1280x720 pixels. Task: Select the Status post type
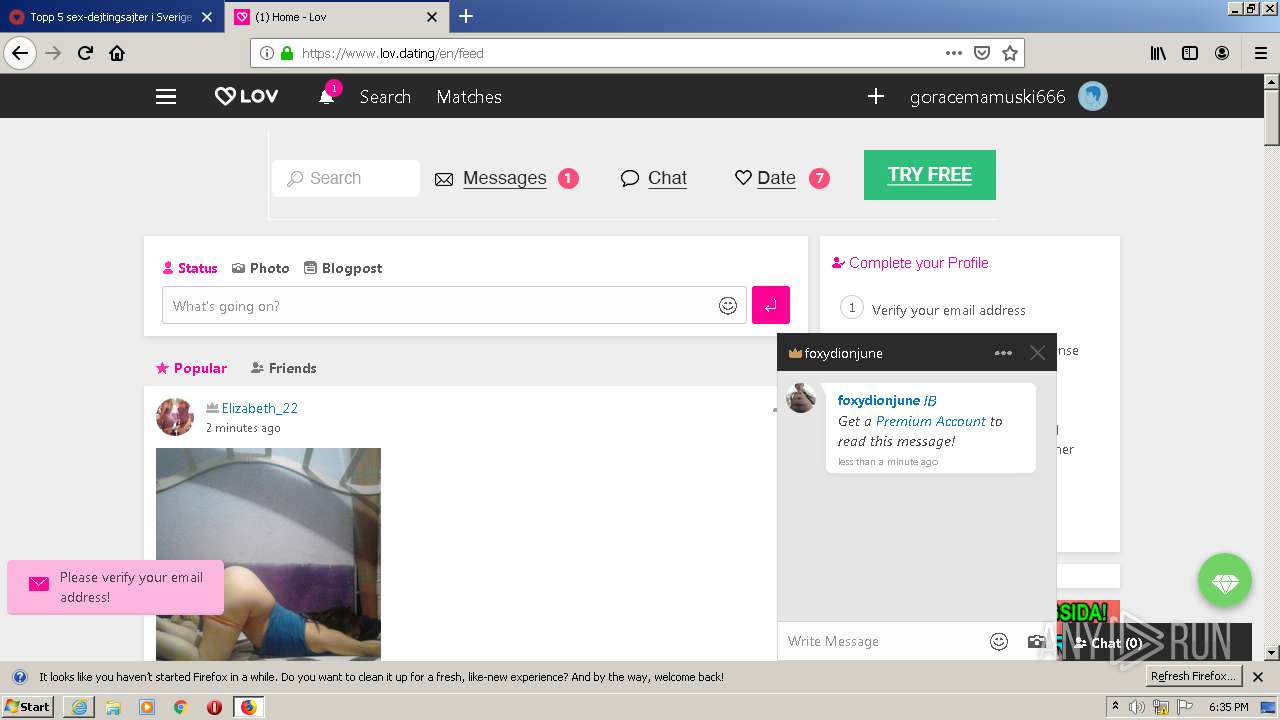tap(190, 268)
